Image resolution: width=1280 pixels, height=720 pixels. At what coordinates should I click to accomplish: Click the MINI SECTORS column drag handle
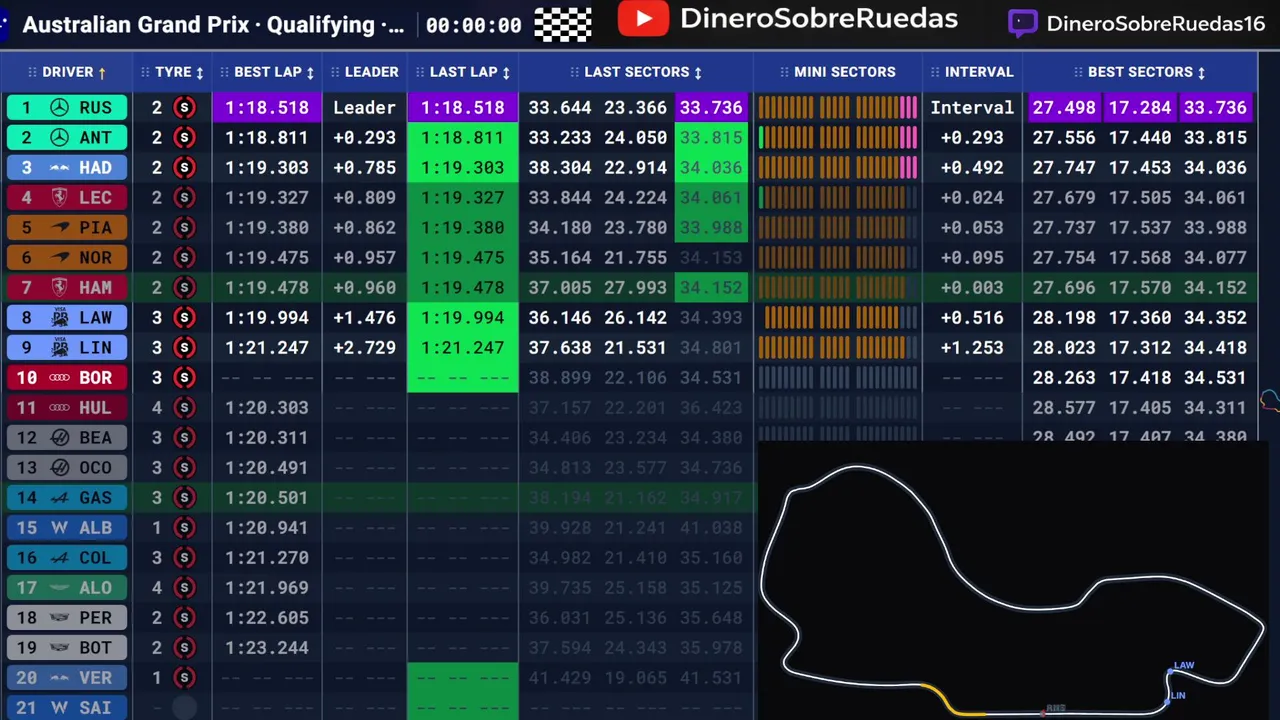click(x=785, y=72)
